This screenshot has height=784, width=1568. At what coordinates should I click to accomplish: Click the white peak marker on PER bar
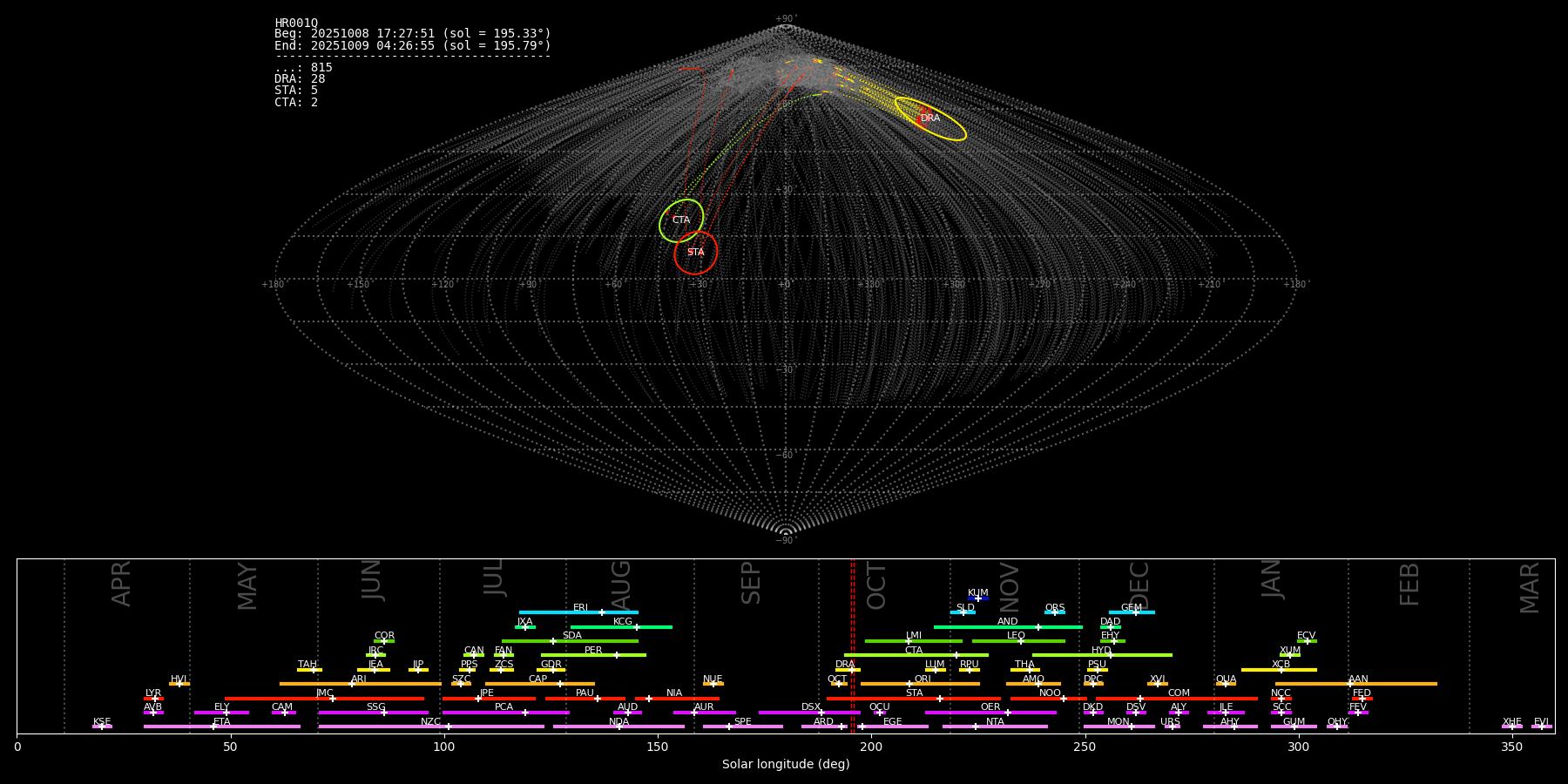(x=617, y=655)
